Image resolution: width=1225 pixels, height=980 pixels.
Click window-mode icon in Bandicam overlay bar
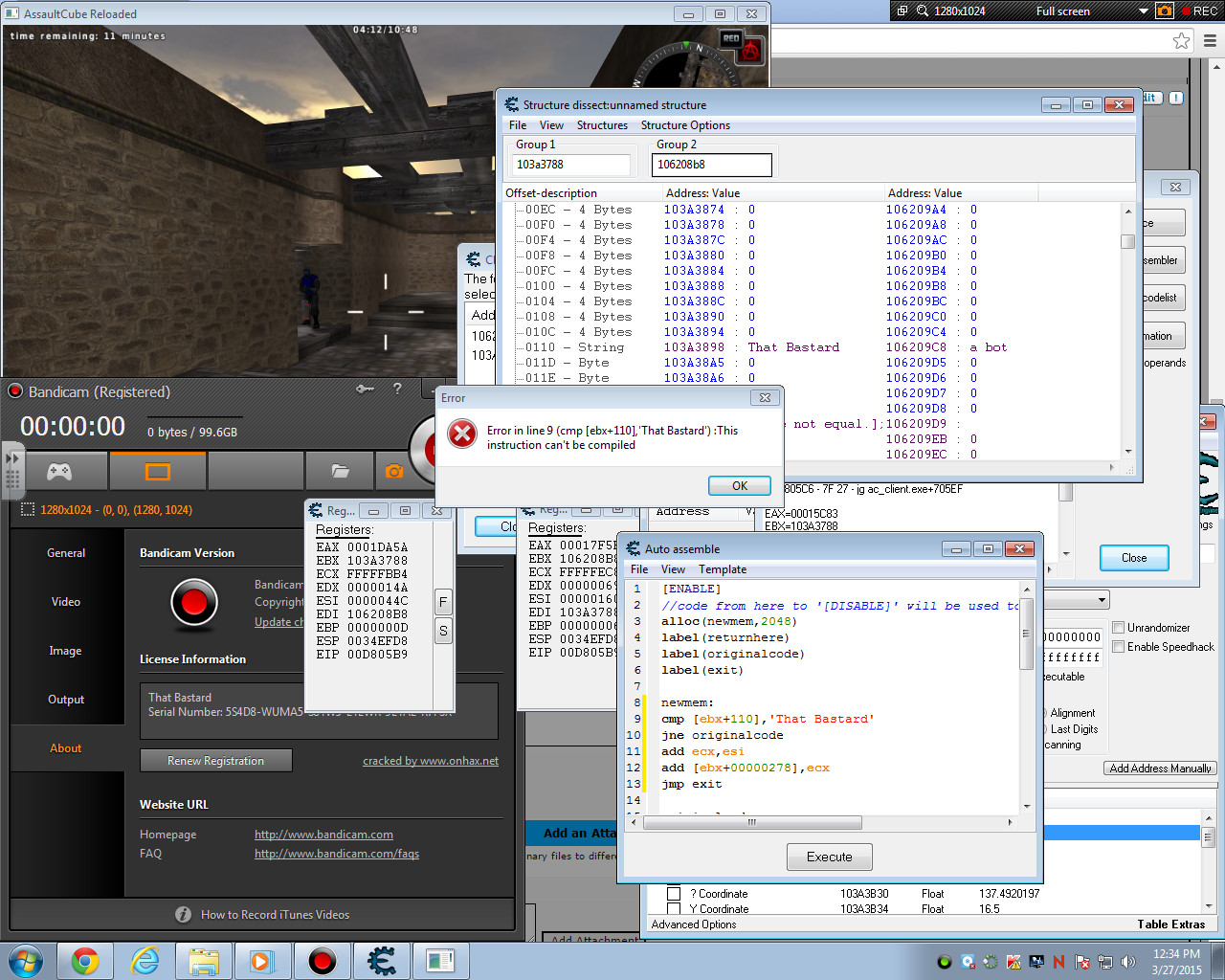(902, 11)
